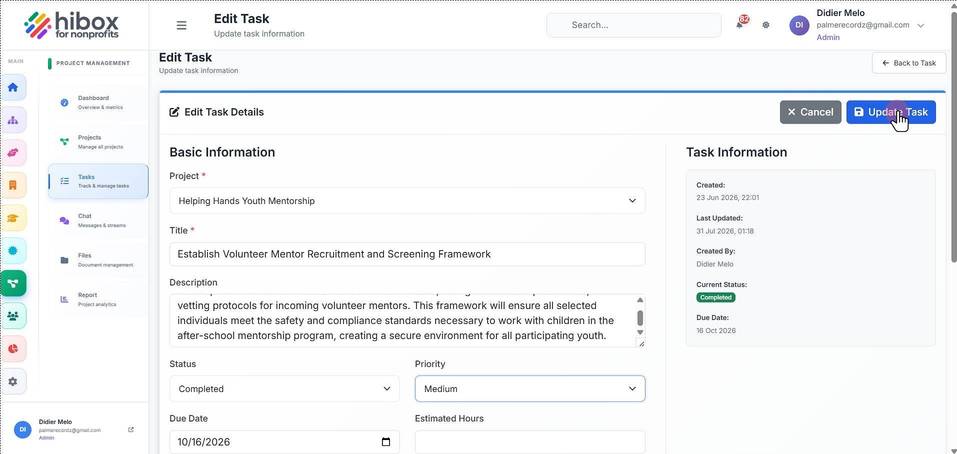The width and height of the screenshot is (957, 454).
Task: Toggle the hamburger menu icon
Action: pos(181,25)
